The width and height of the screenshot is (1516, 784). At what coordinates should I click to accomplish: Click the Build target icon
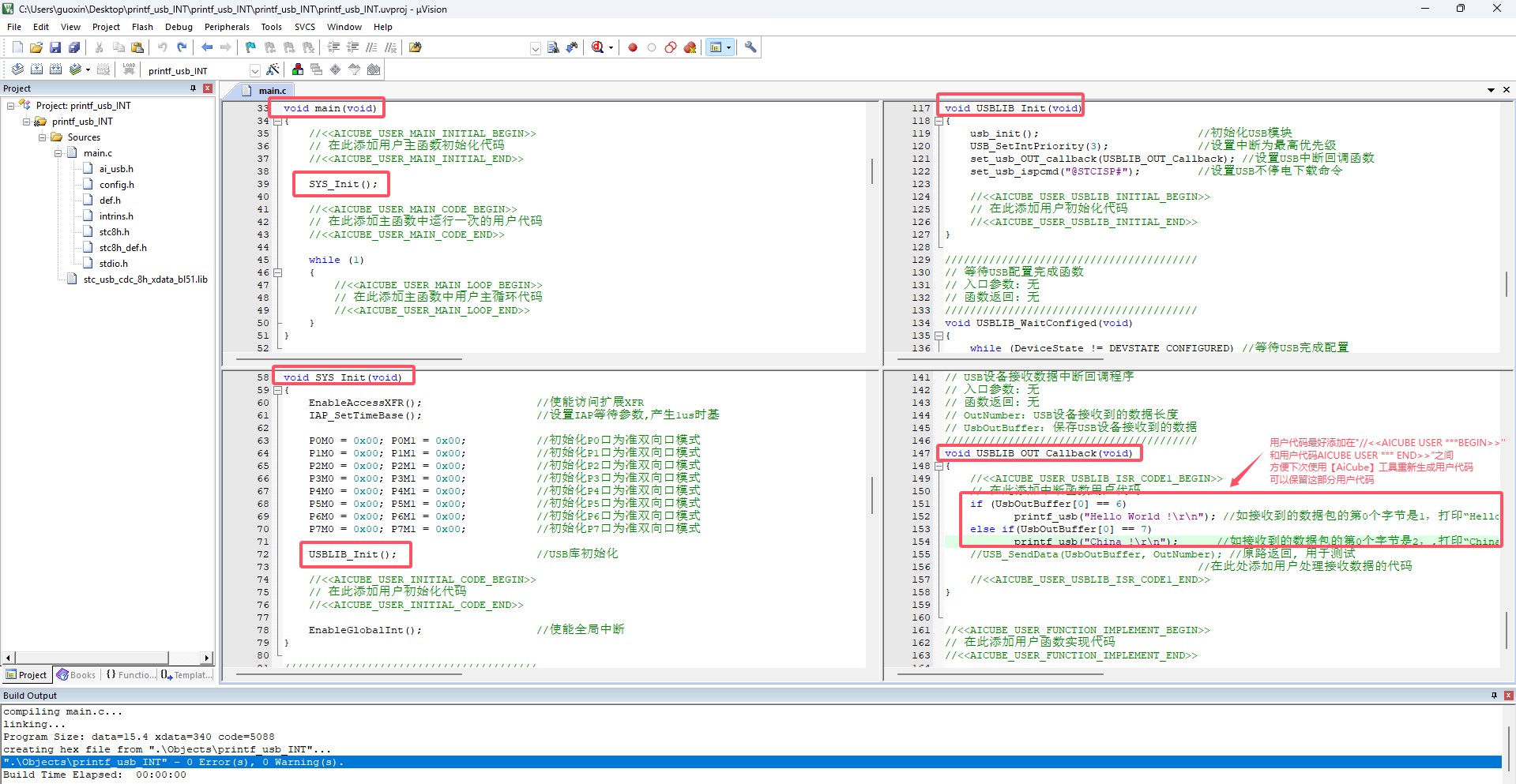[36, 69]
